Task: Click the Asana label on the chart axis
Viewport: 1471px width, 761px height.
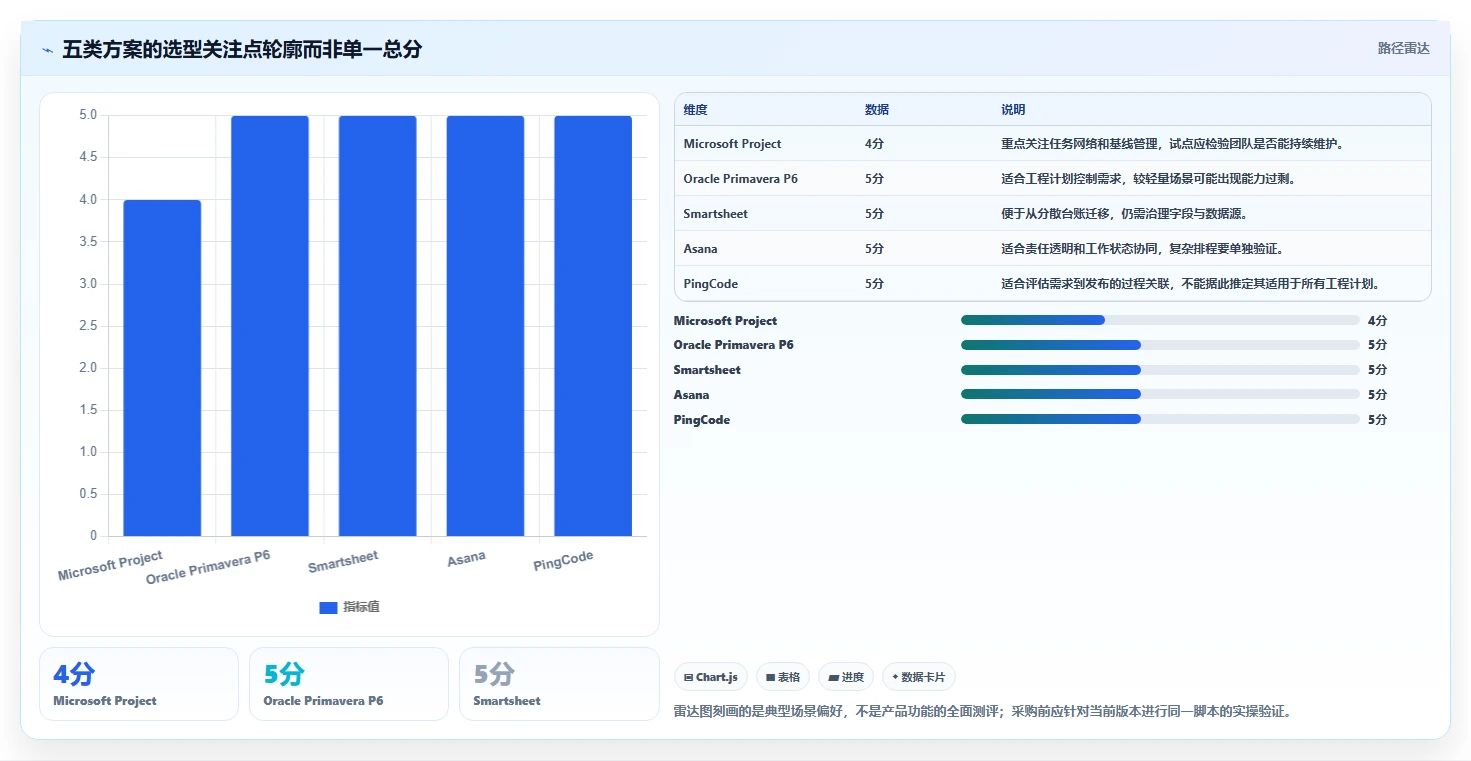Action: [466, 559]
